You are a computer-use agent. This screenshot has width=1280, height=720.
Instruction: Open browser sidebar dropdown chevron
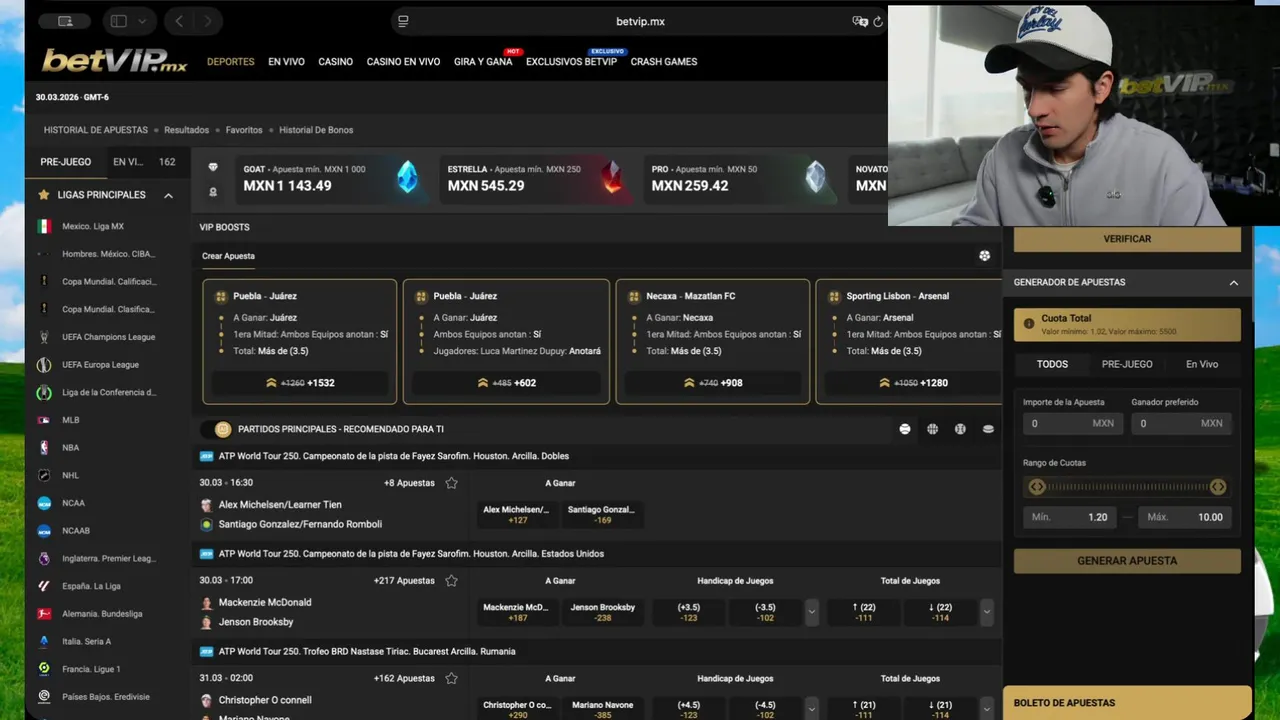142,21
